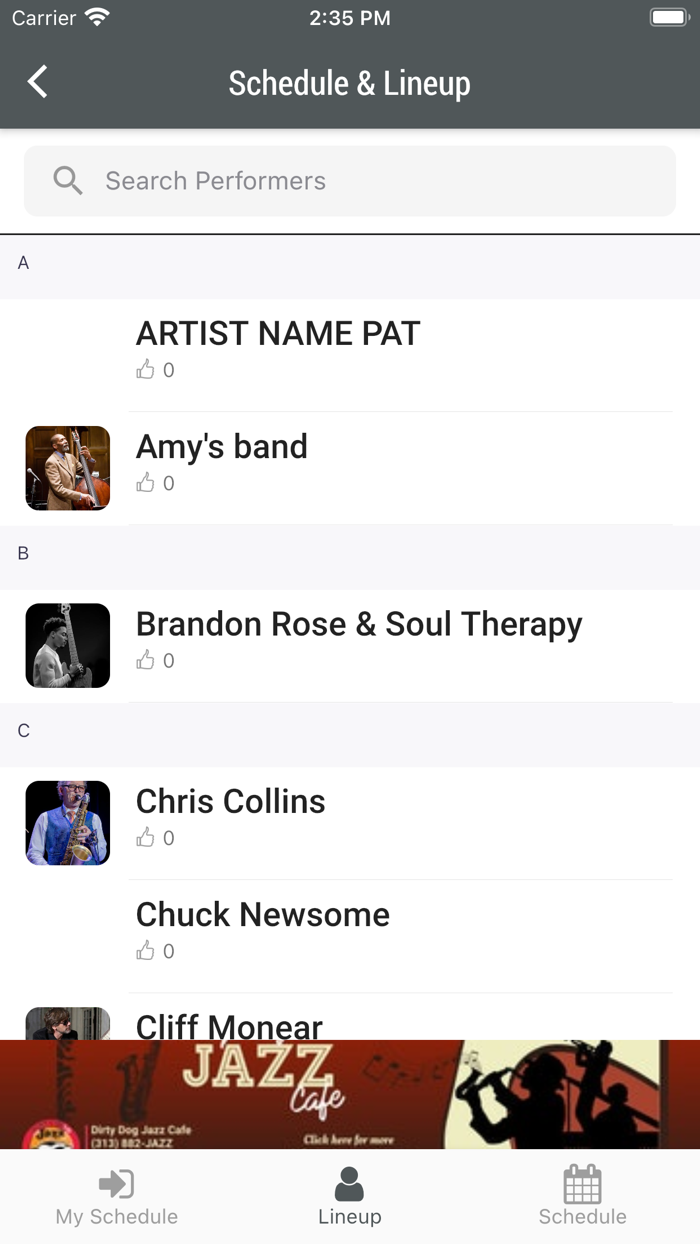The height and width of the screenshot is (1244, 700).
Task: Open the Dirty Dog Jazz Cafe banner
Action: point(349,1094)
